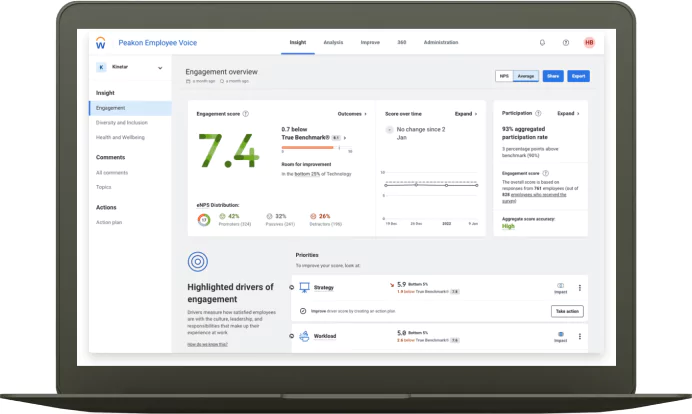The image size is (692, 414).
Task: Expand Outcomes in the Engagement score card
Action: point(352,114)
